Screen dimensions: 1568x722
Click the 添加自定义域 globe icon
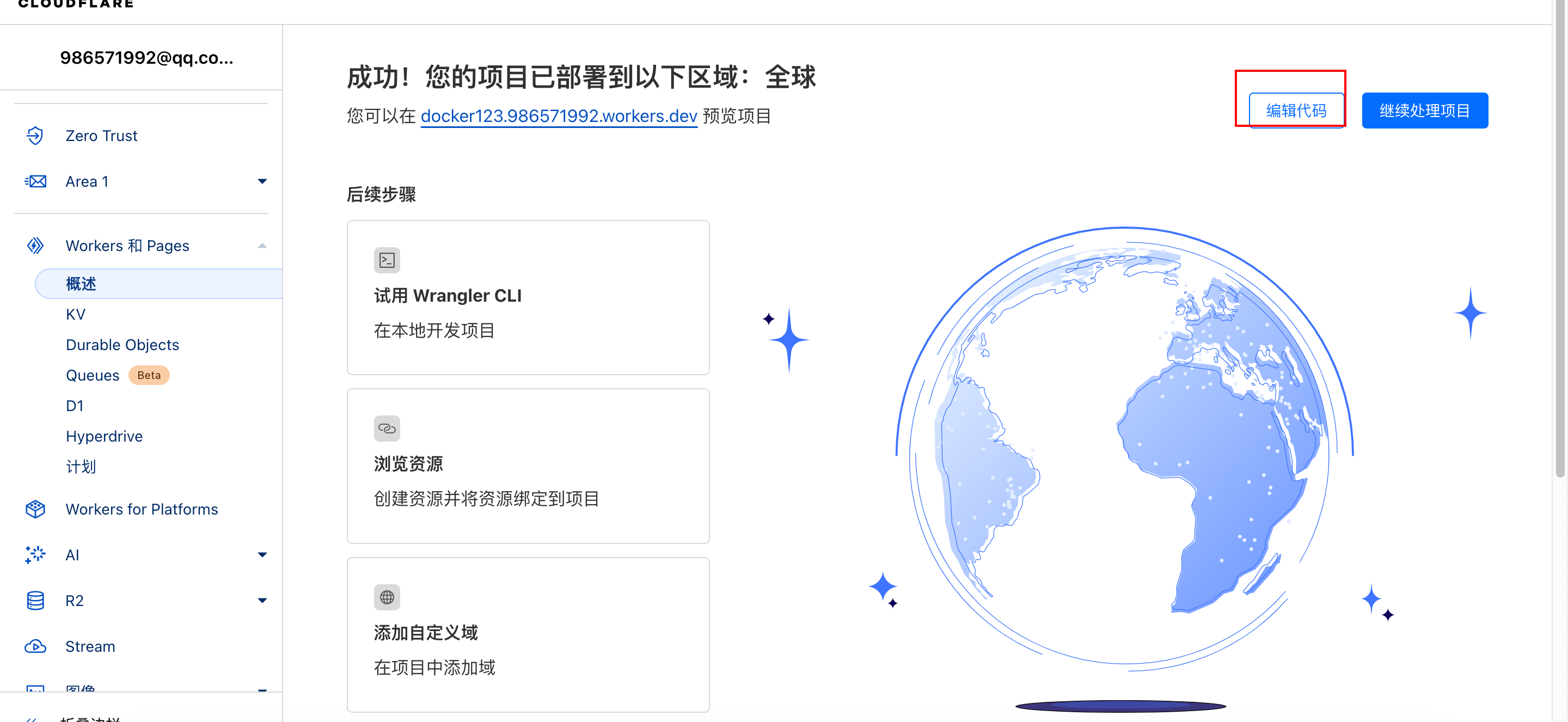387,597
